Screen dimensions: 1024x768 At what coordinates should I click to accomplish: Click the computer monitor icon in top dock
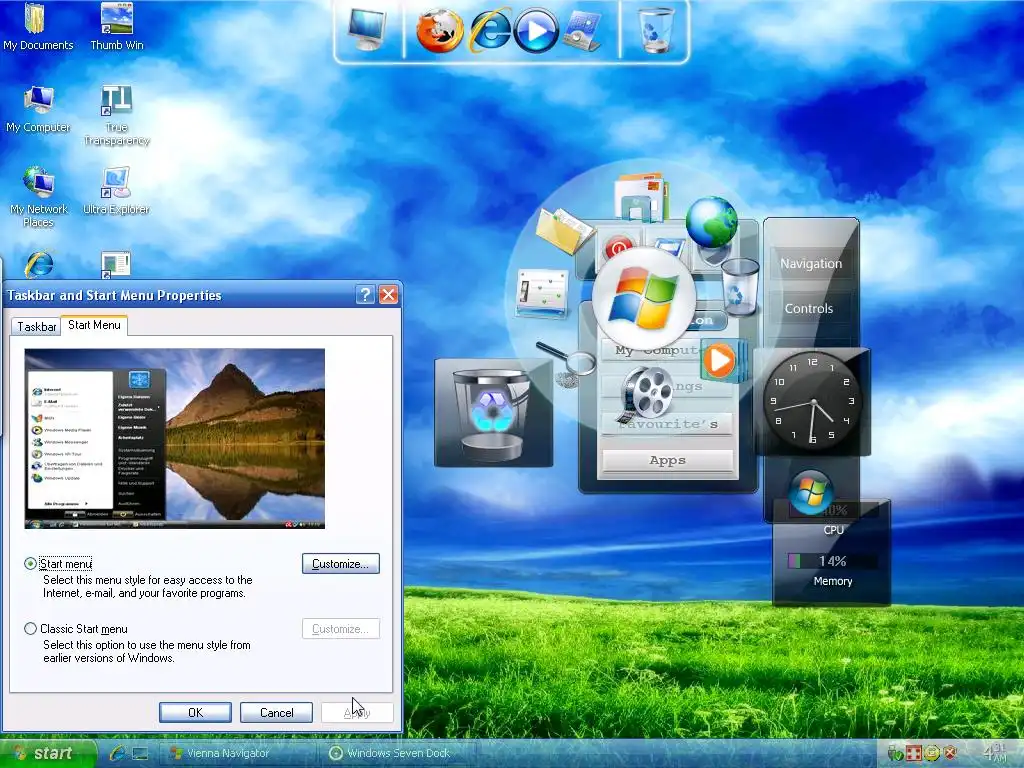(x=367, y=29)
